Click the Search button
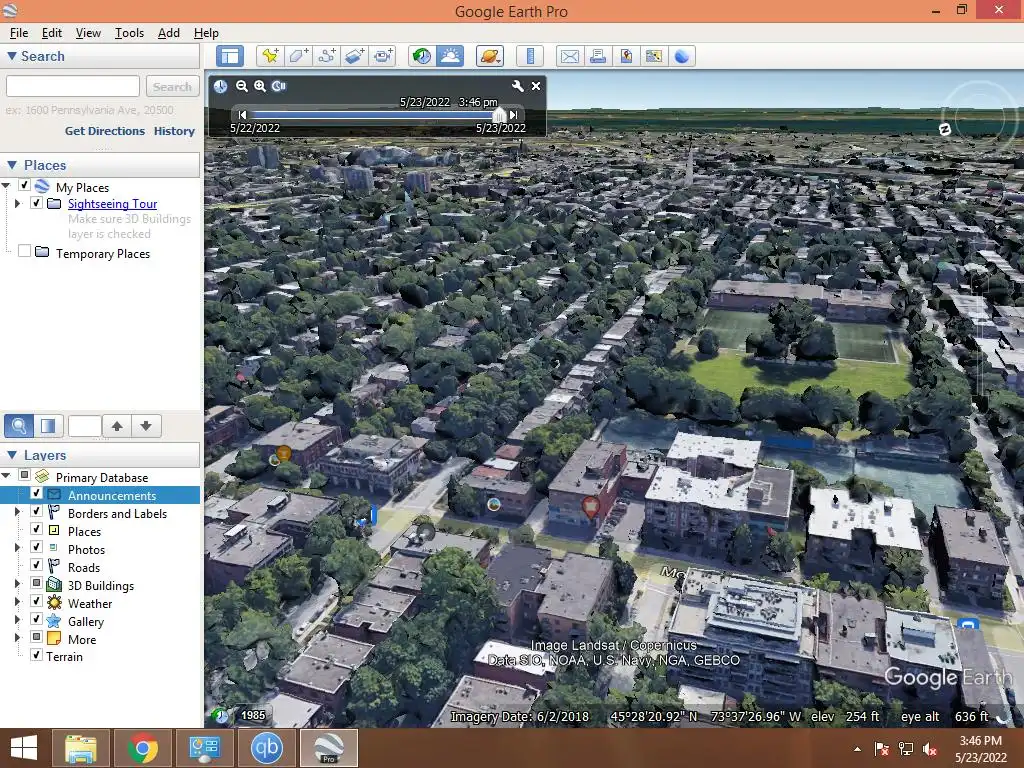Viewport: 1024px width, 768px height. pyautogui.click(x=172, y=86)
